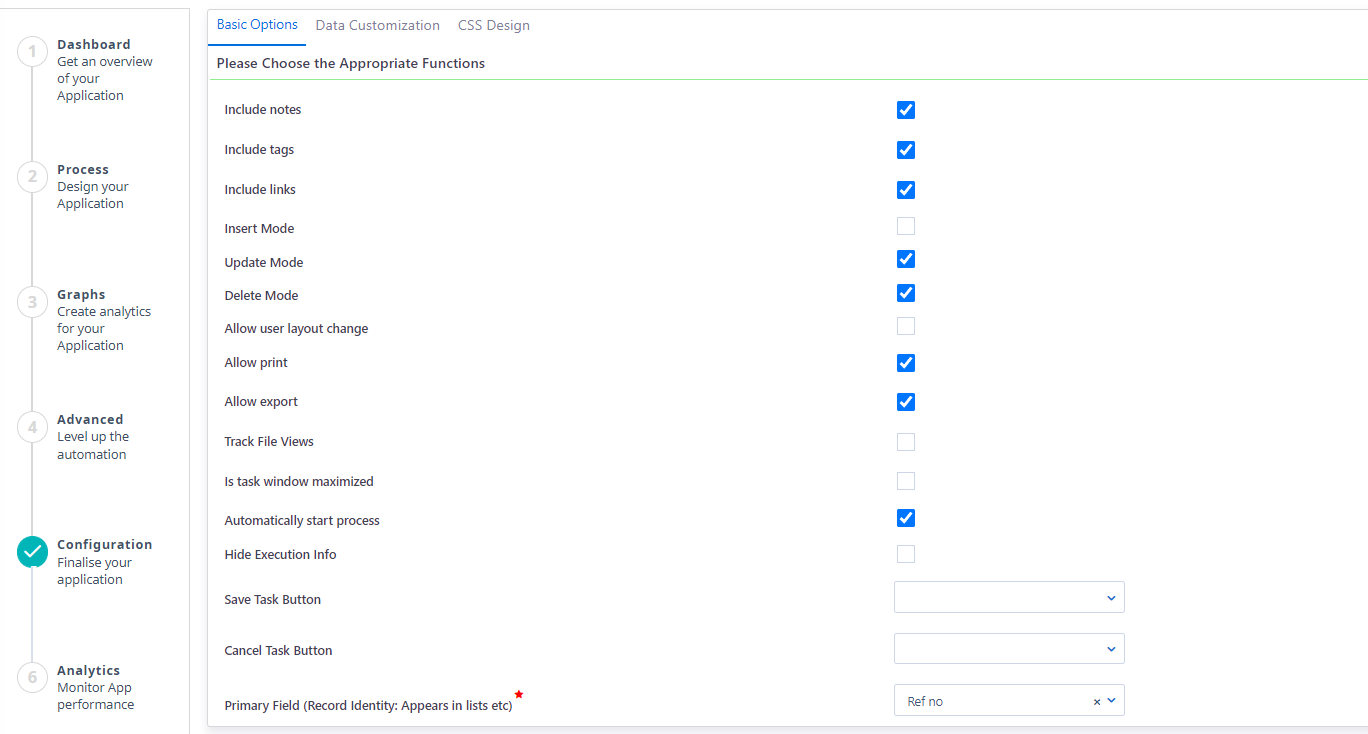The height and width of the screenshot is (734, 1368).
Task: Enable Hide Execution Info
Action: (905, 554)
